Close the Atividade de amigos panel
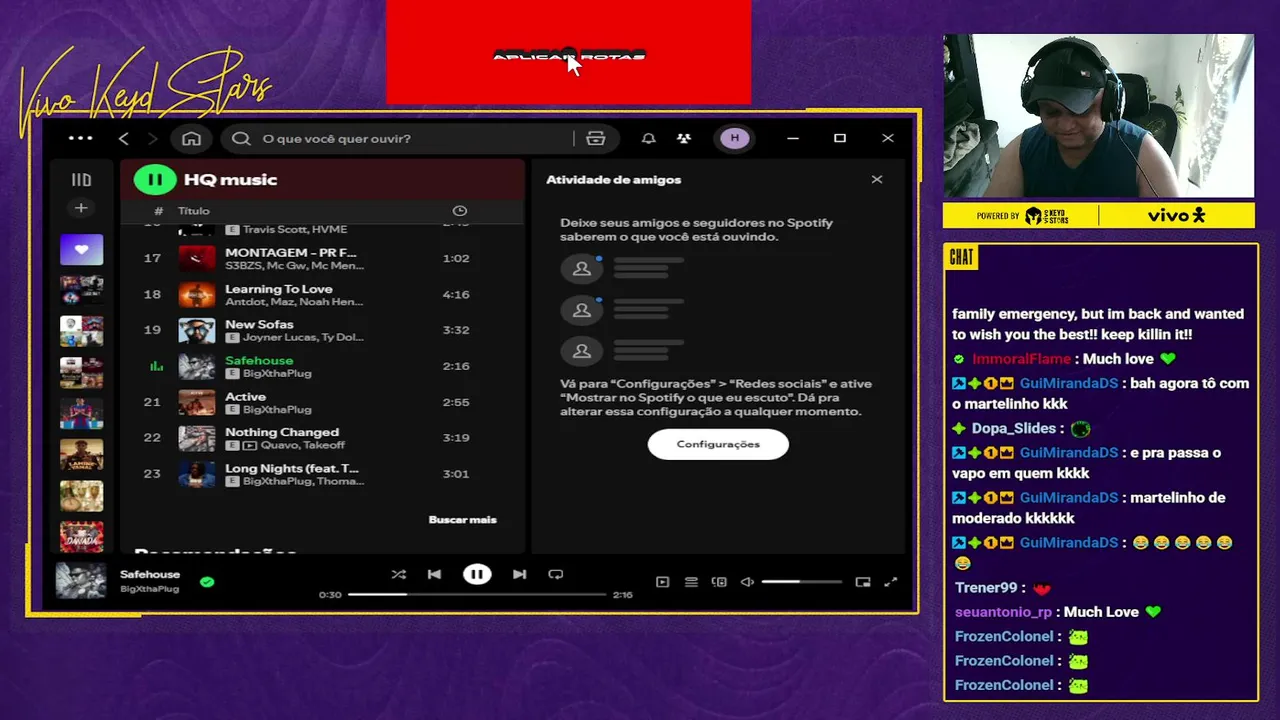Image resolution: width=1280 pixels, height=720 pixels. [877, 180]
